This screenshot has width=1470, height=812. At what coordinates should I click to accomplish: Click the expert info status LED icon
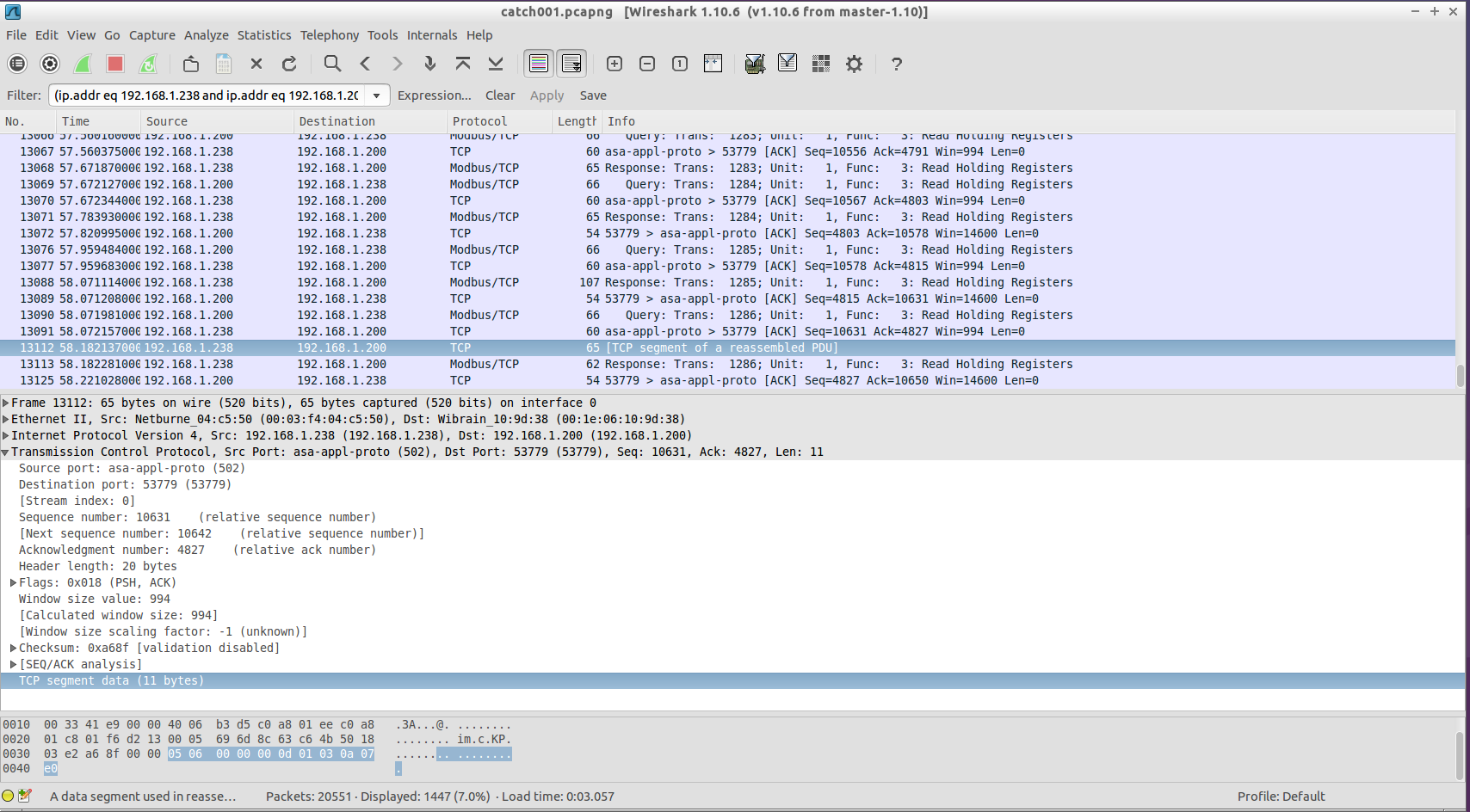(9, 796)
